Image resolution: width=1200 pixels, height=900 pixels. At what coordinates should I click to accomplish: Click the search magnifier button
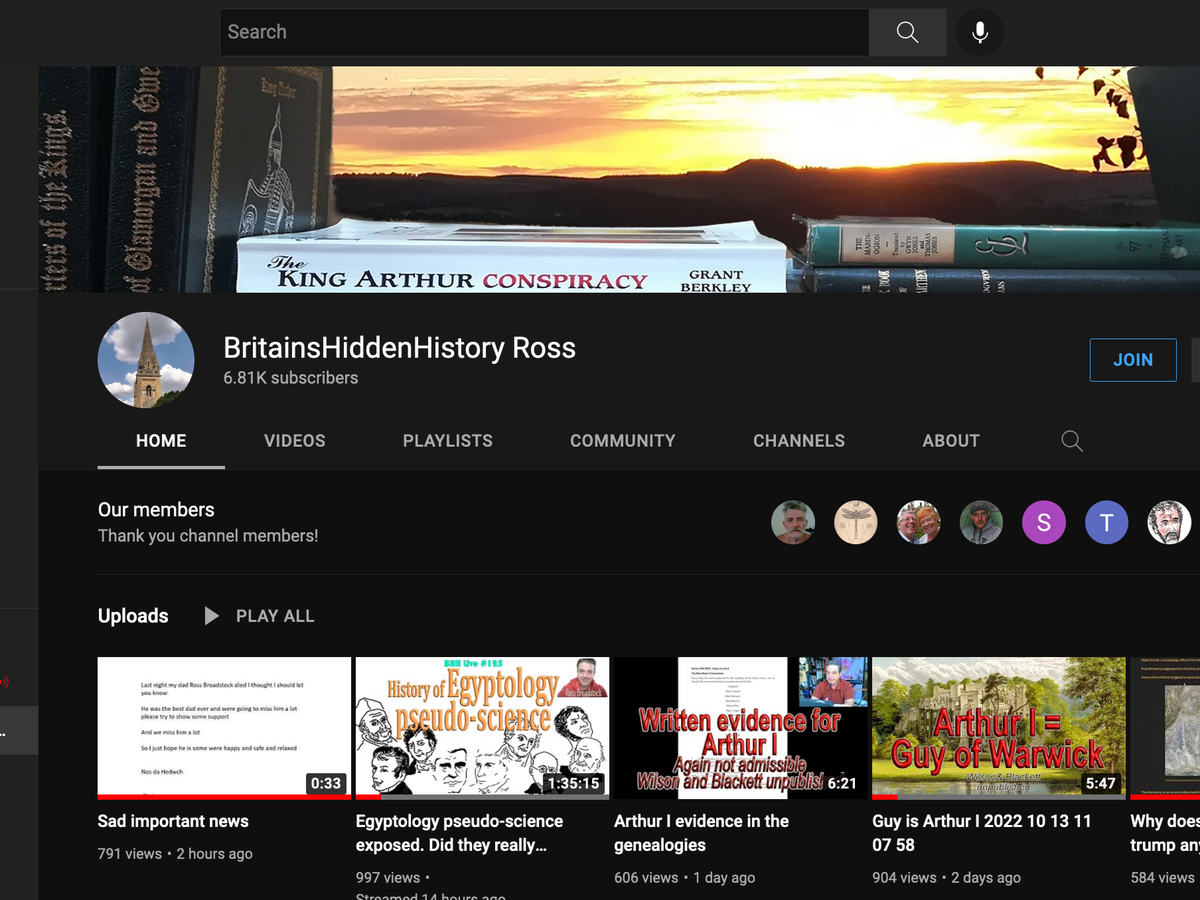point(907,32)
